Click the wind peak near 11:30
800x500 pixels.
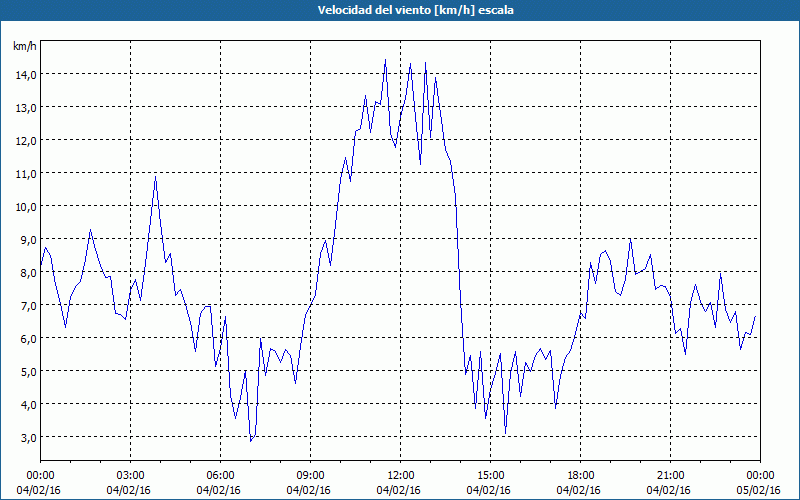[x=385, y=60]
